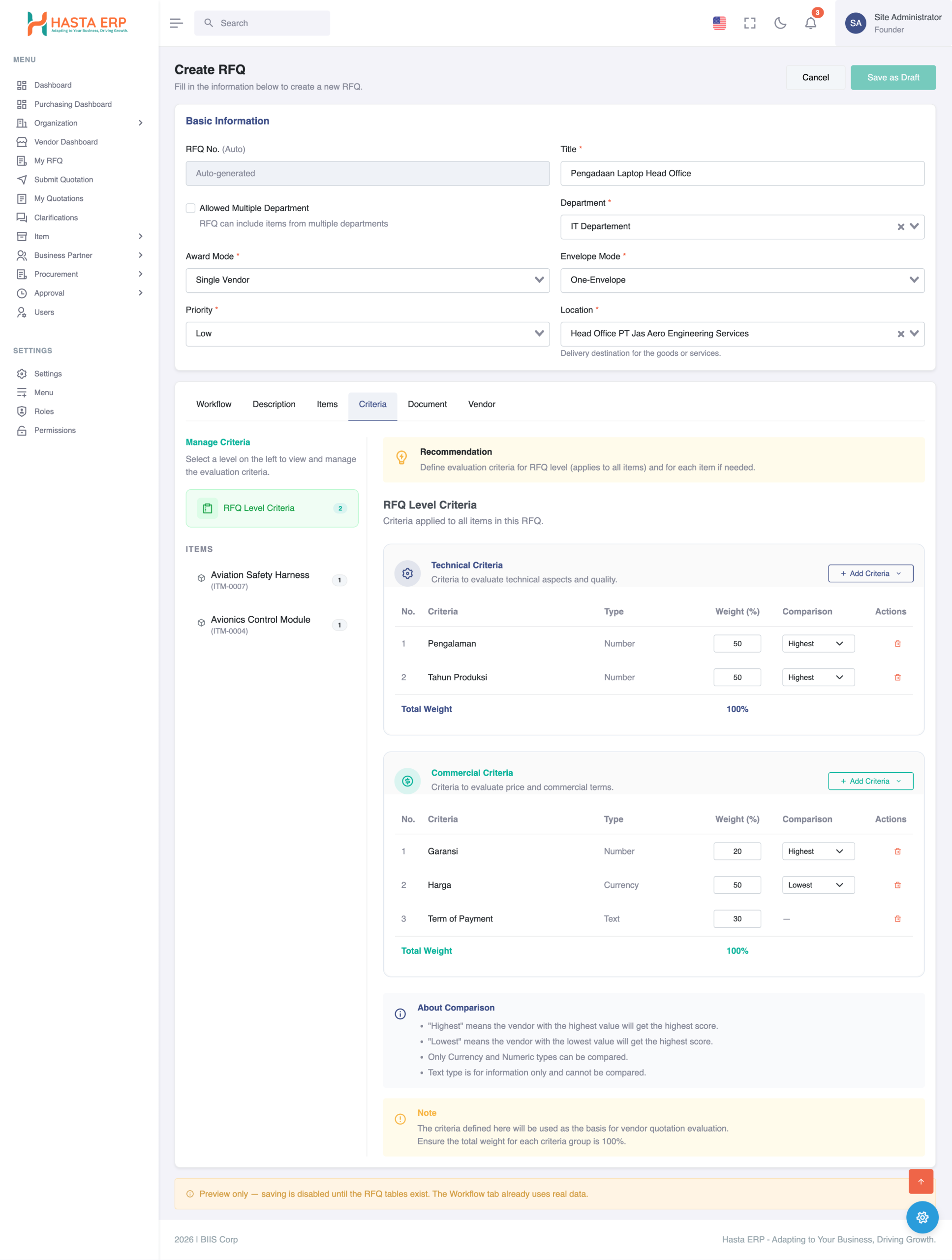Expand the Procurement sidebar menu
Viewport: 952px width, 1260px height.
(79, 274)
